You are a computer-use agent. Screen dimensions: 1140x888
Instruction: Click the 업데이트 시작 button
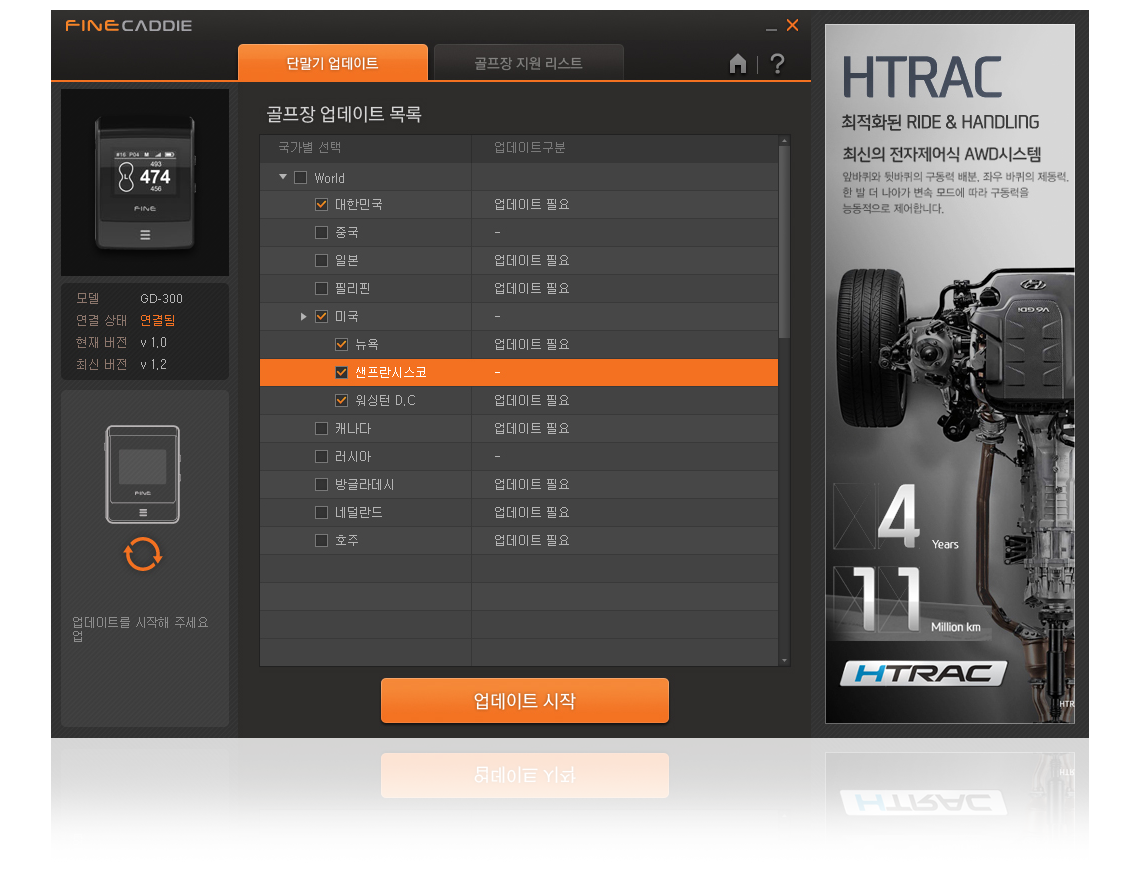(x=525, y=700)
